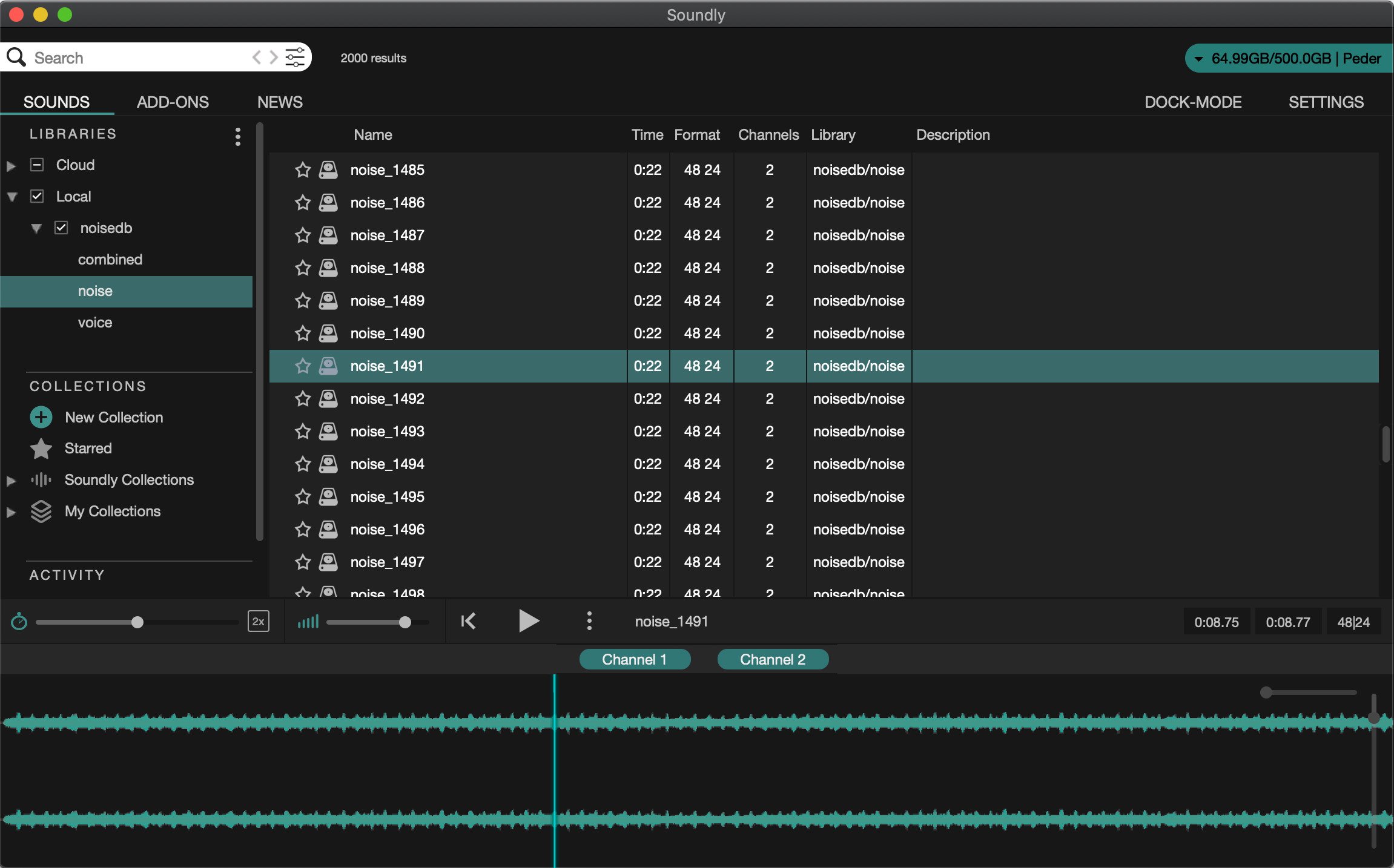This screenshot has width=1394, height=868.
Task: Click the search magnifier icon
Action: 16,58
